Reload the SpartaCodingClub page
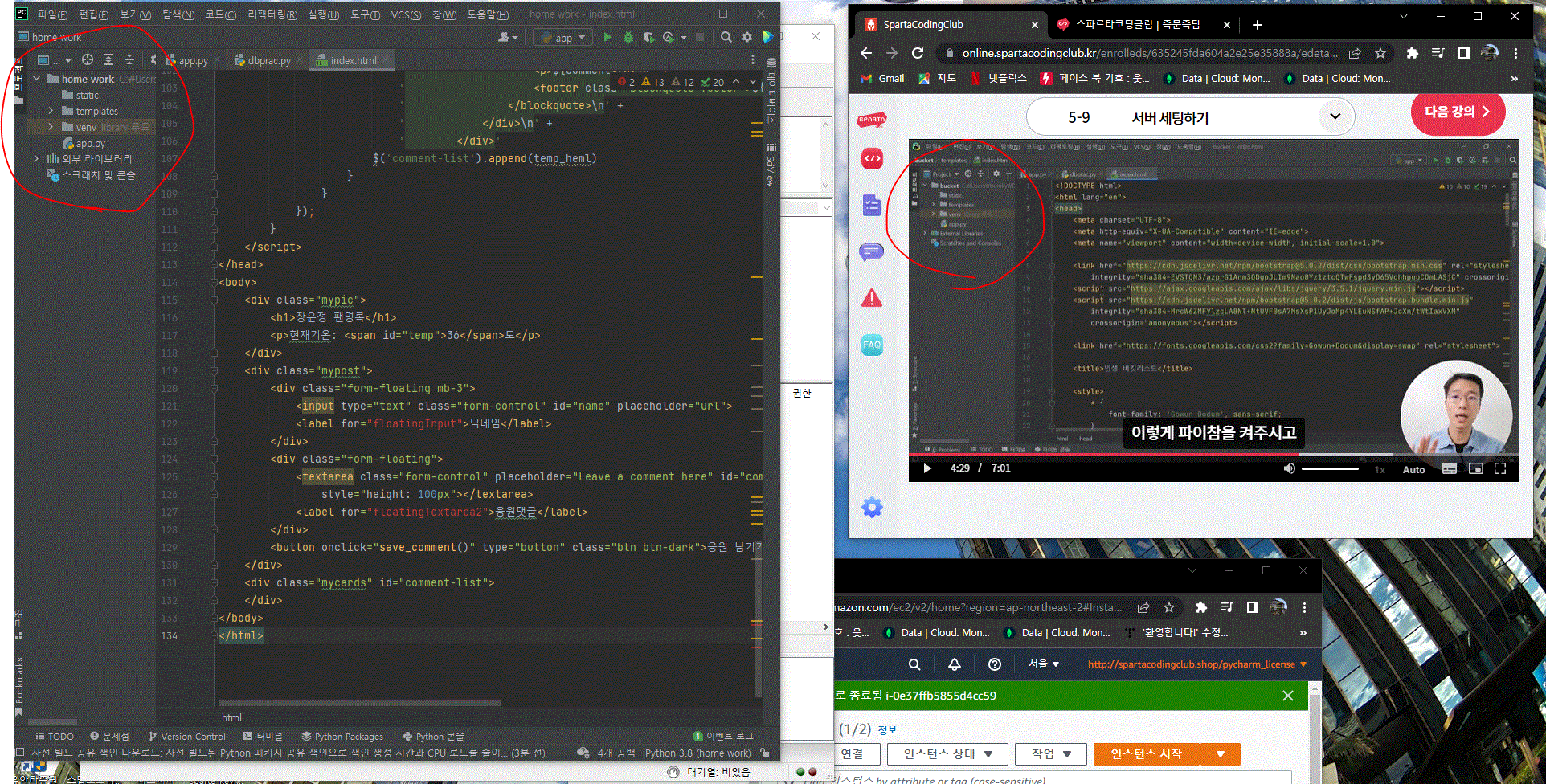1546x784 pixels. [918, 53]
